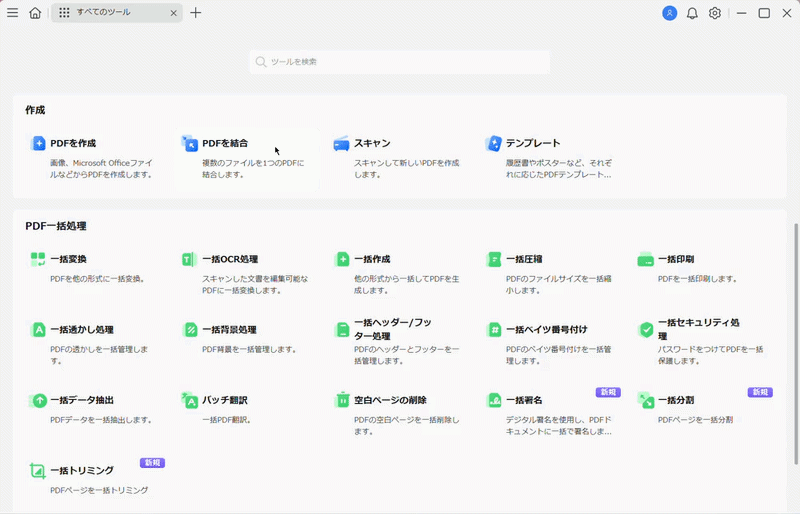Click the 一括背景処理 icon
This screenshot has height=514, width=800.
(190, 330)
